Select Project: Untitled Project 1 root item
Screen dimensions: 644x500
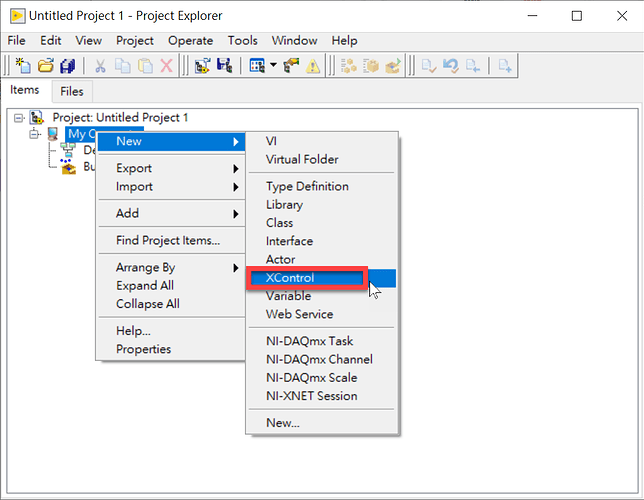point(120,118)
